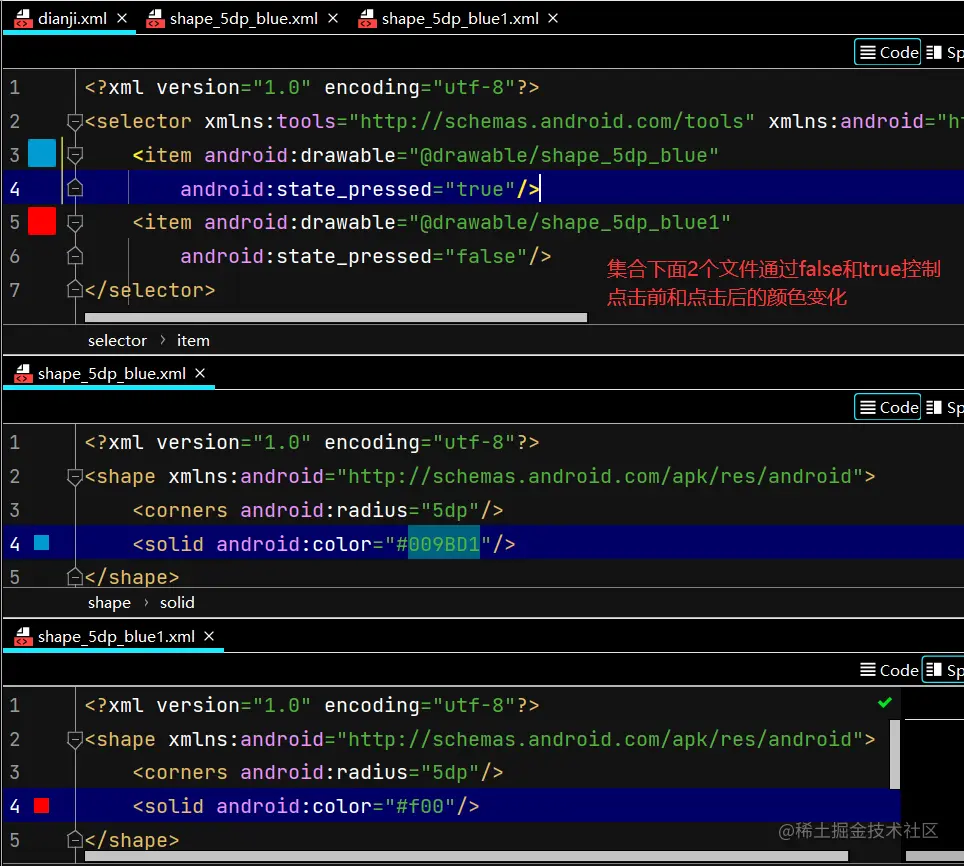Click state_pressed="true" attribute on line 4
The height and width of the screenshot is (866, 964).
(x=347, y=189)
